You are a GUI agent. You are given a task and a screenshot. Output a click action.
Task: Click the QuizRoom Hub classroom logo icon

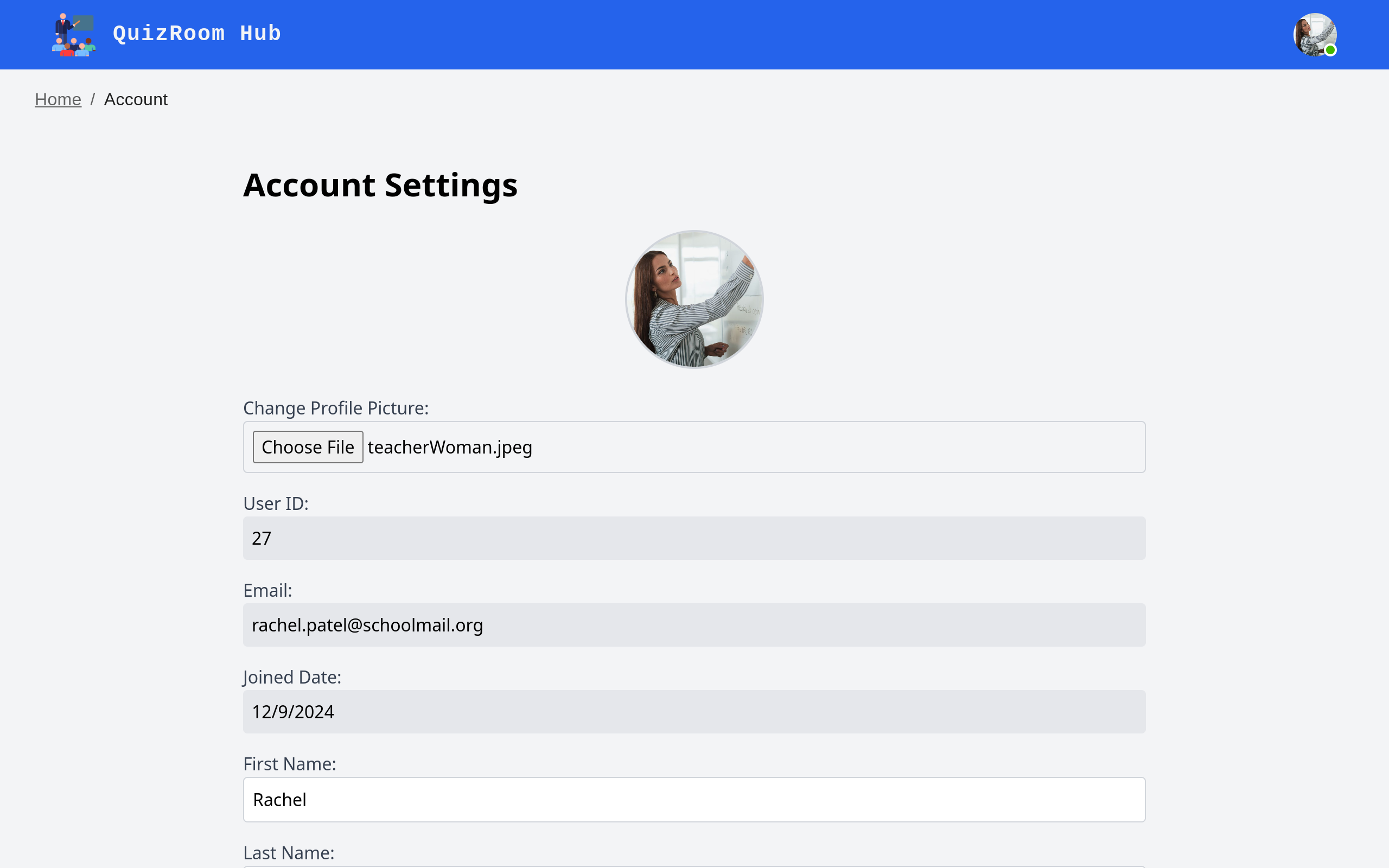(x=74, y=34)
